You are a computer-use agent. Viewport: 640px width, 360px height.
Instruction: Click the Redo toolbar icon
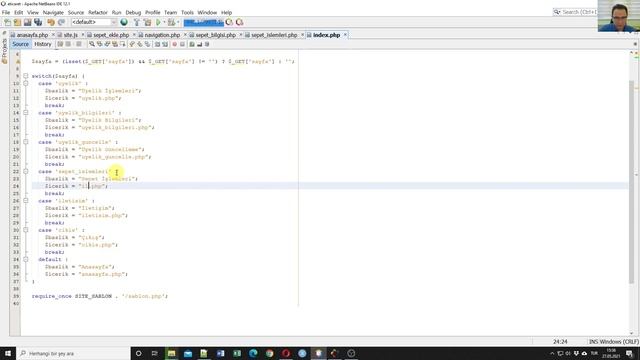click(x=61, y=22)
